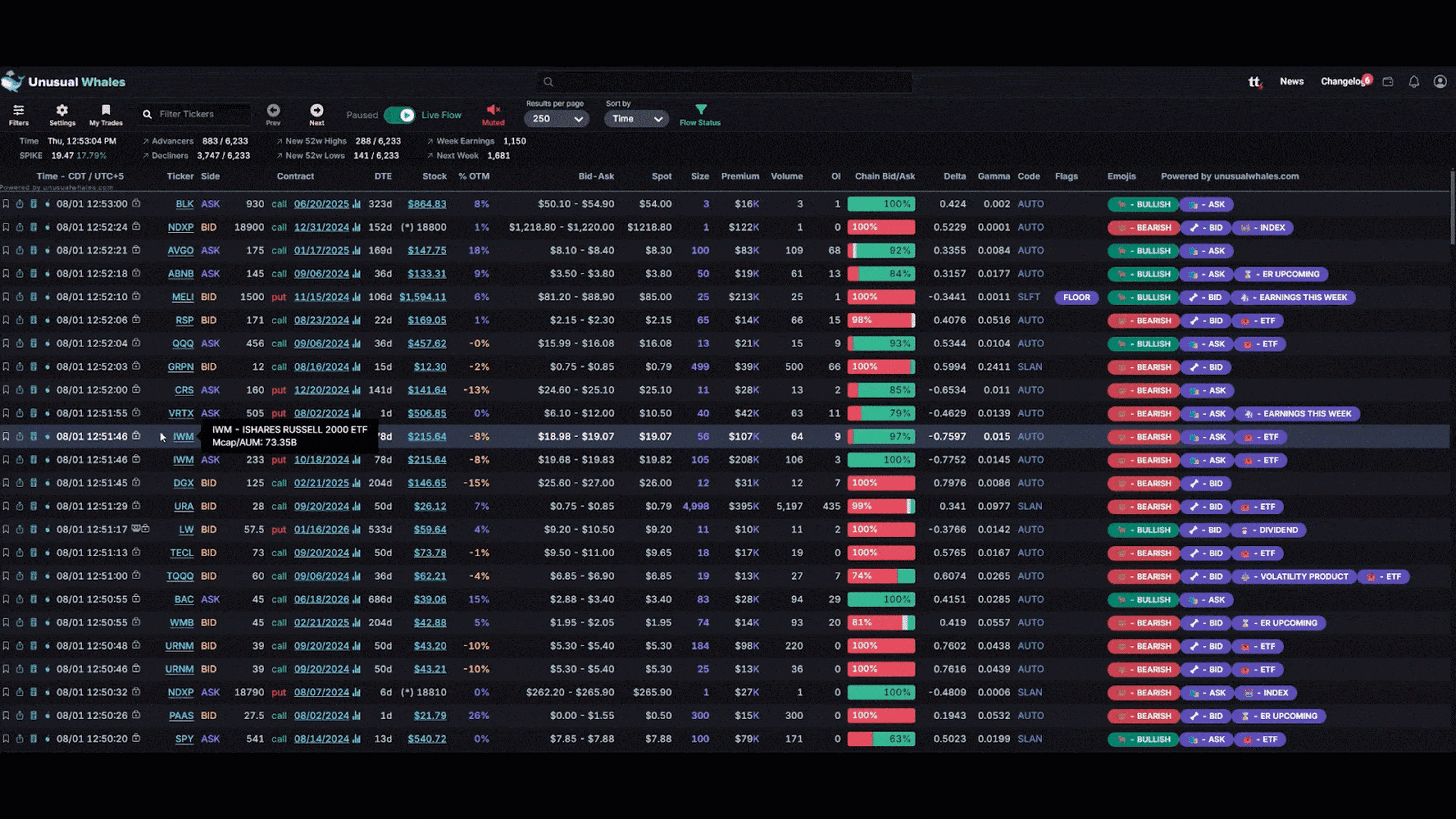The height and width of the screenshot is (819, 1456).
Task: Open the chart icon beside 06/20/2025 contract
Action: [x=357, y=204]
